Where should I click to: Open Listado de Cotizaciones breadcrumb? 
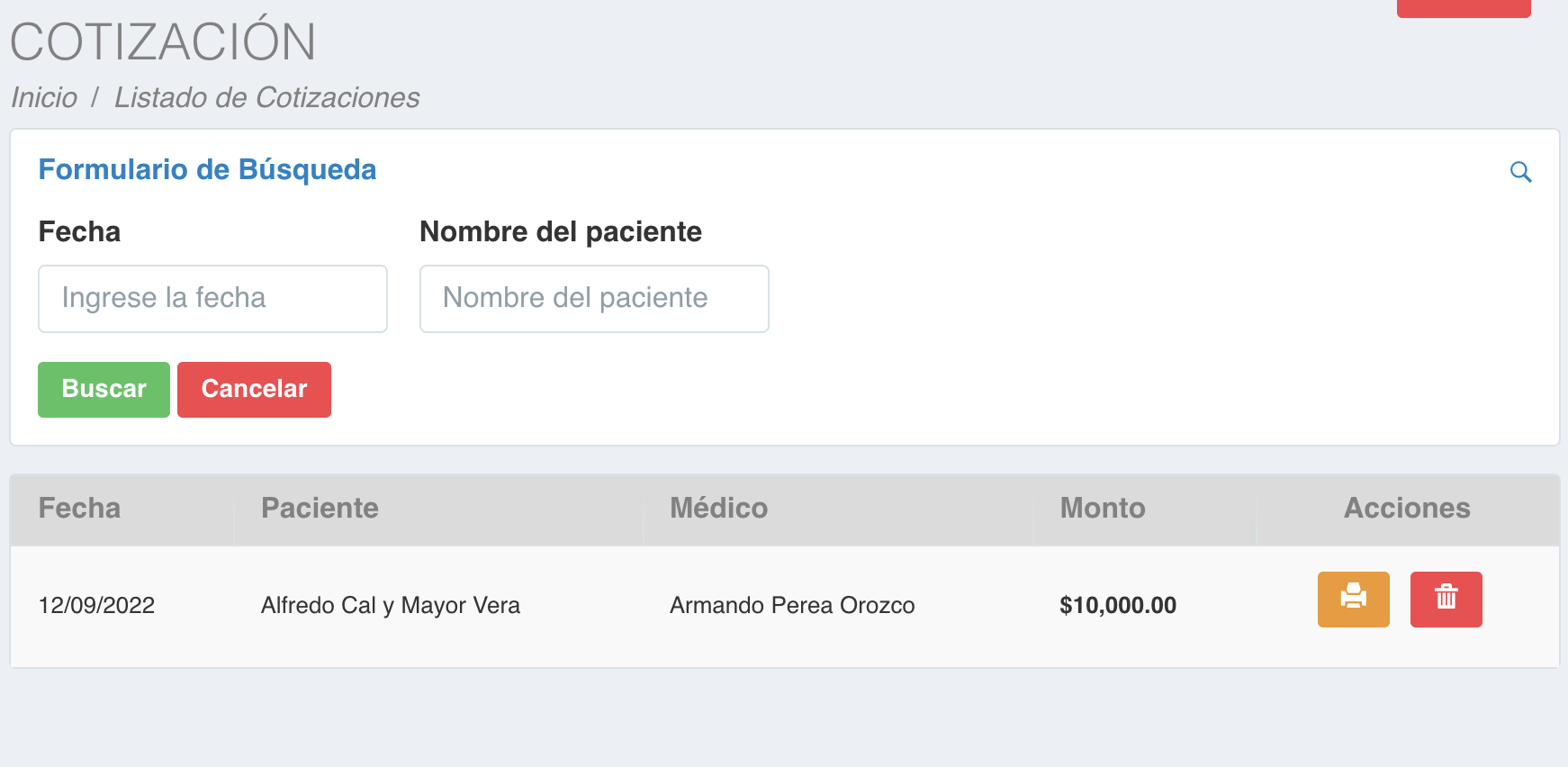click(266, 97)
